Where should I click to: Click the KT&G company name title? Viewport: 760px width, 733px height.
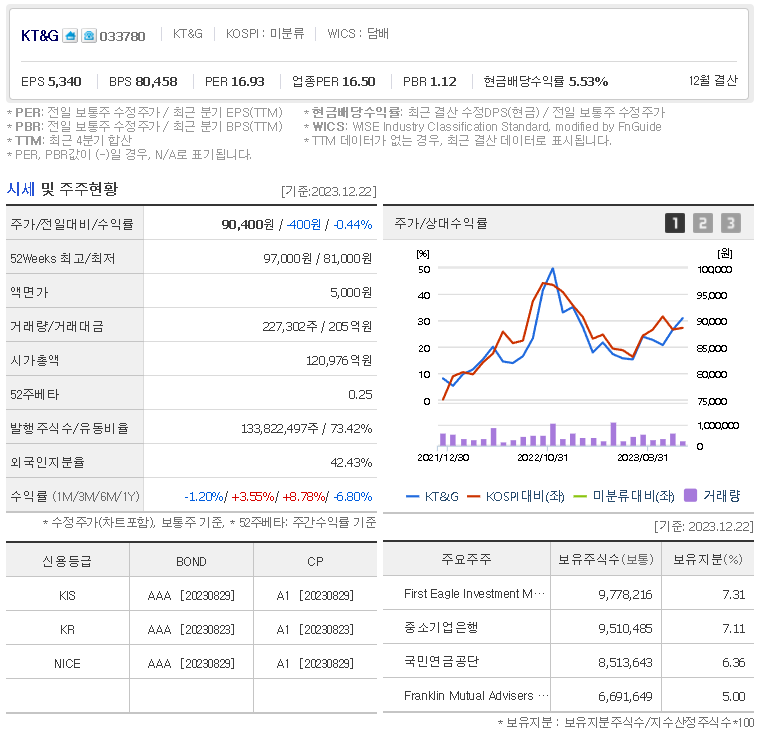point(40,36)
